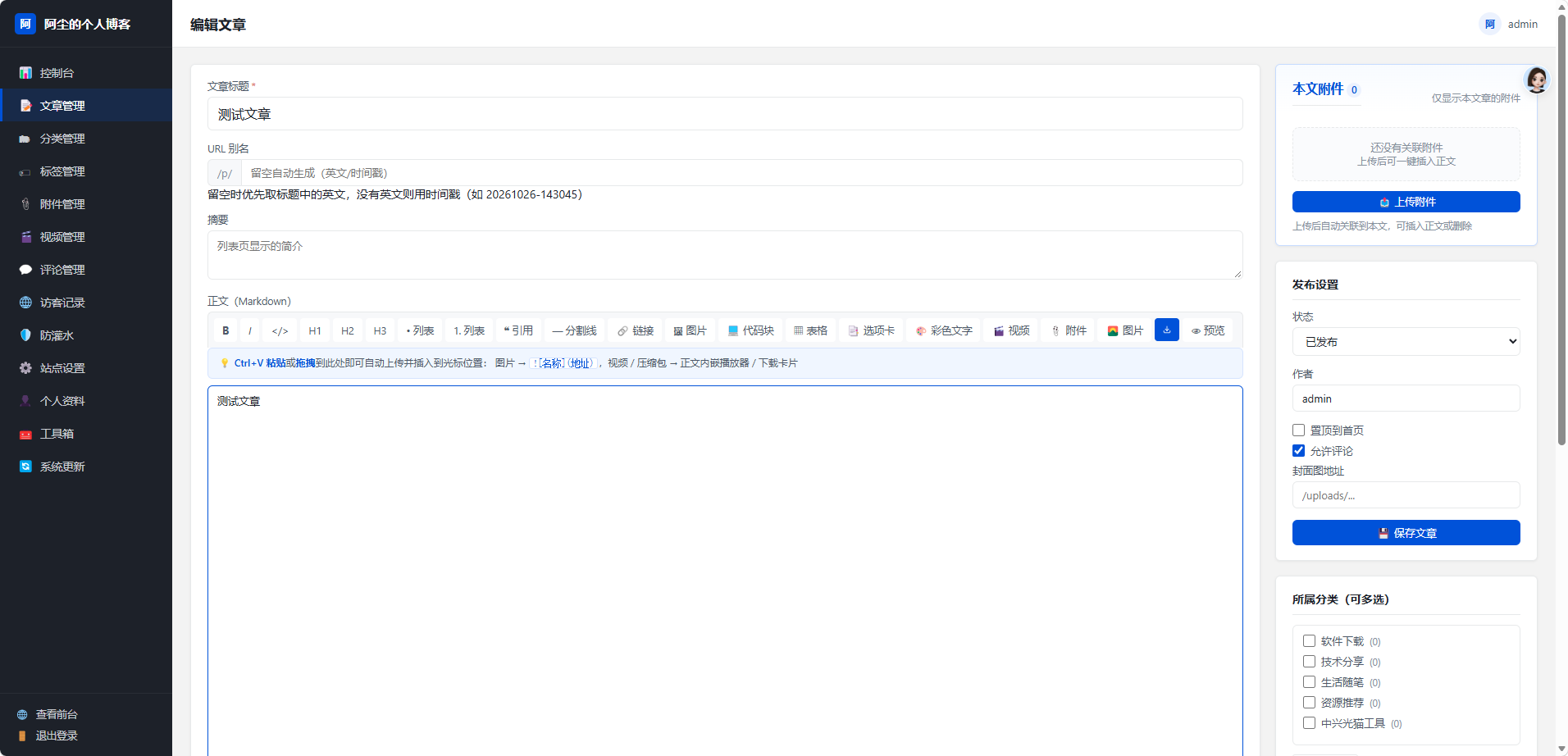
Task: Insert a 选项卡 tab block
Action: pos(871,330)
